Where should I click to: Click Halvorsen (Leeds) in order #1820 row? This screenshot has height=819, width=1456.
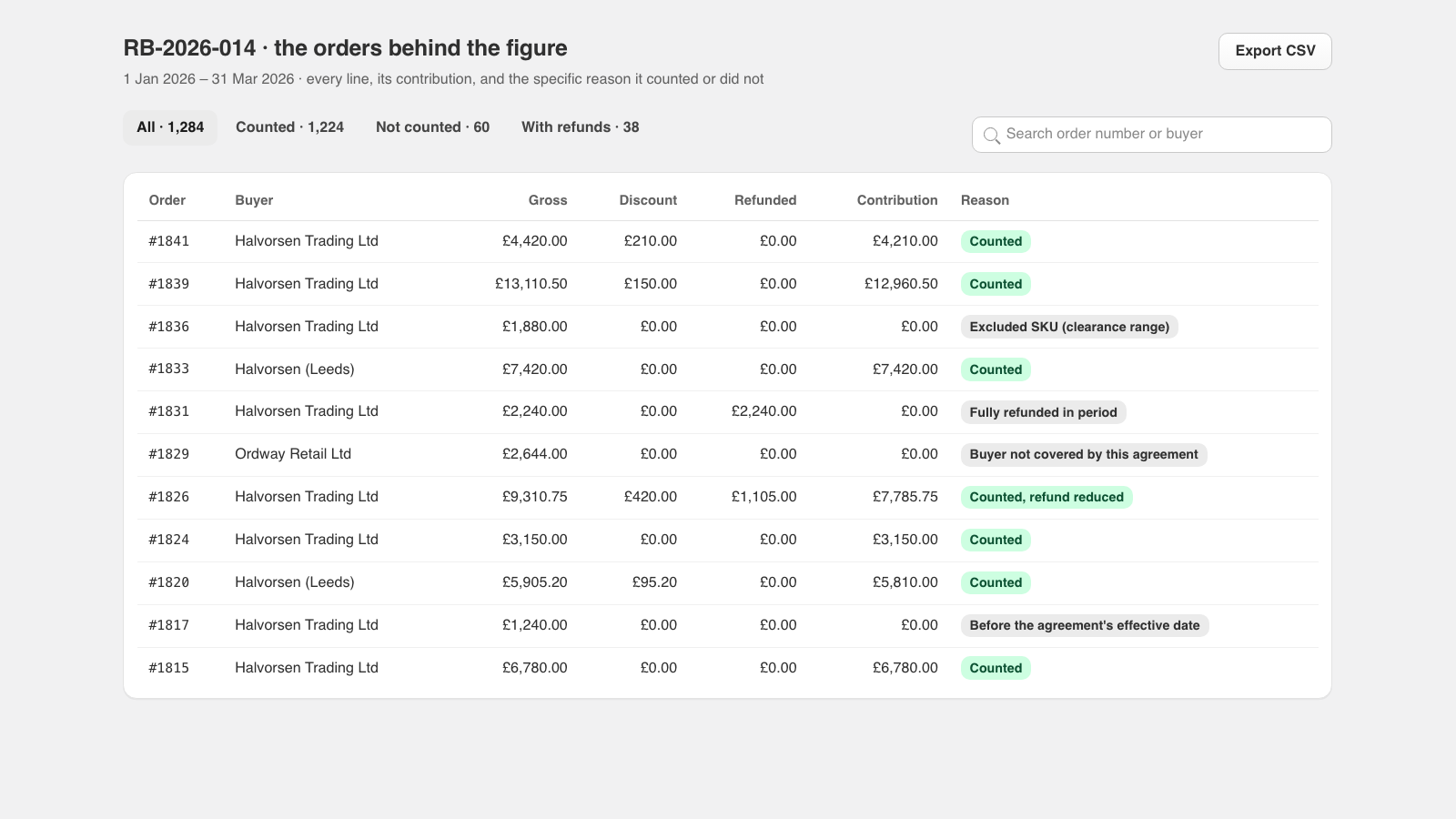click(295, 582)
